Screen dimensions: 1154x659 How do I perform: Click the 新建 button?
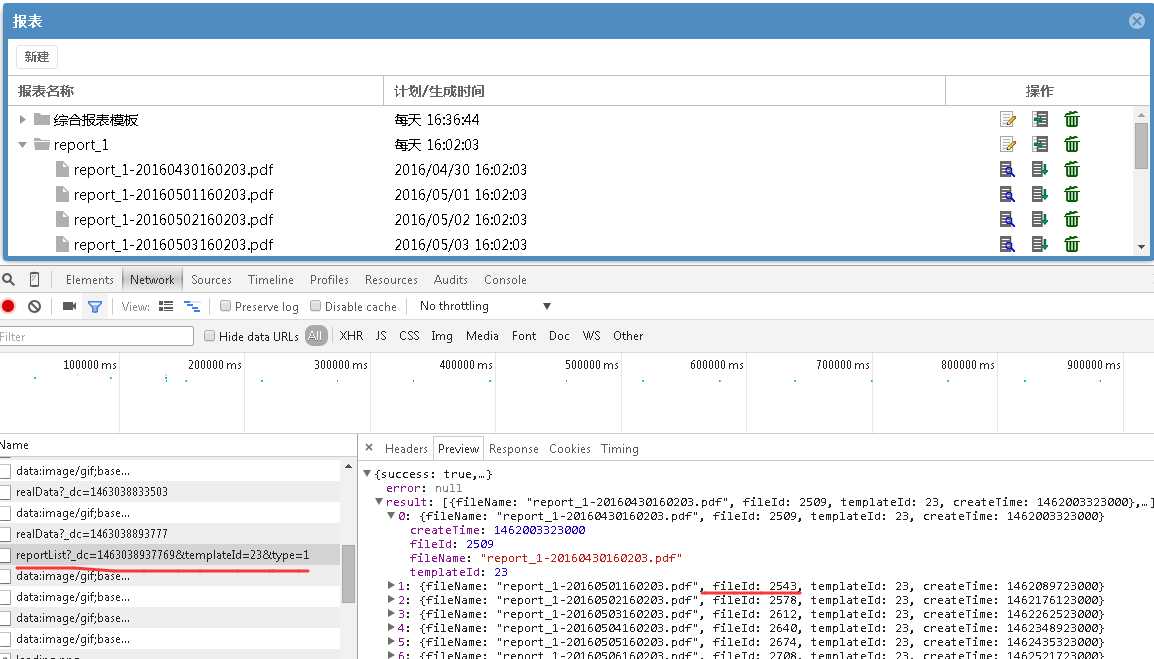(37, 57)
